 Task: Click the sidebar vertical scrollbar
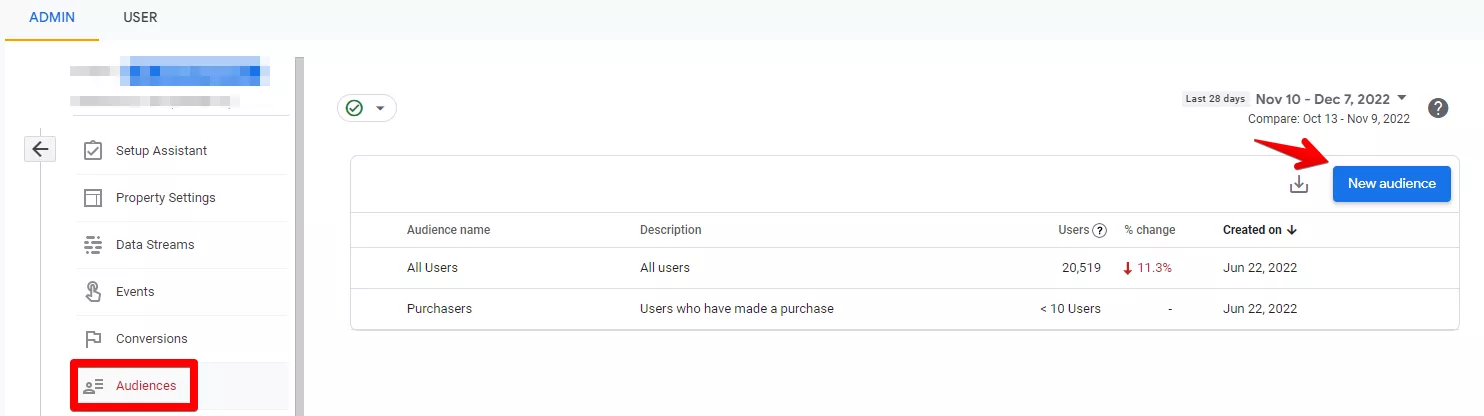[x=299, y=236]
